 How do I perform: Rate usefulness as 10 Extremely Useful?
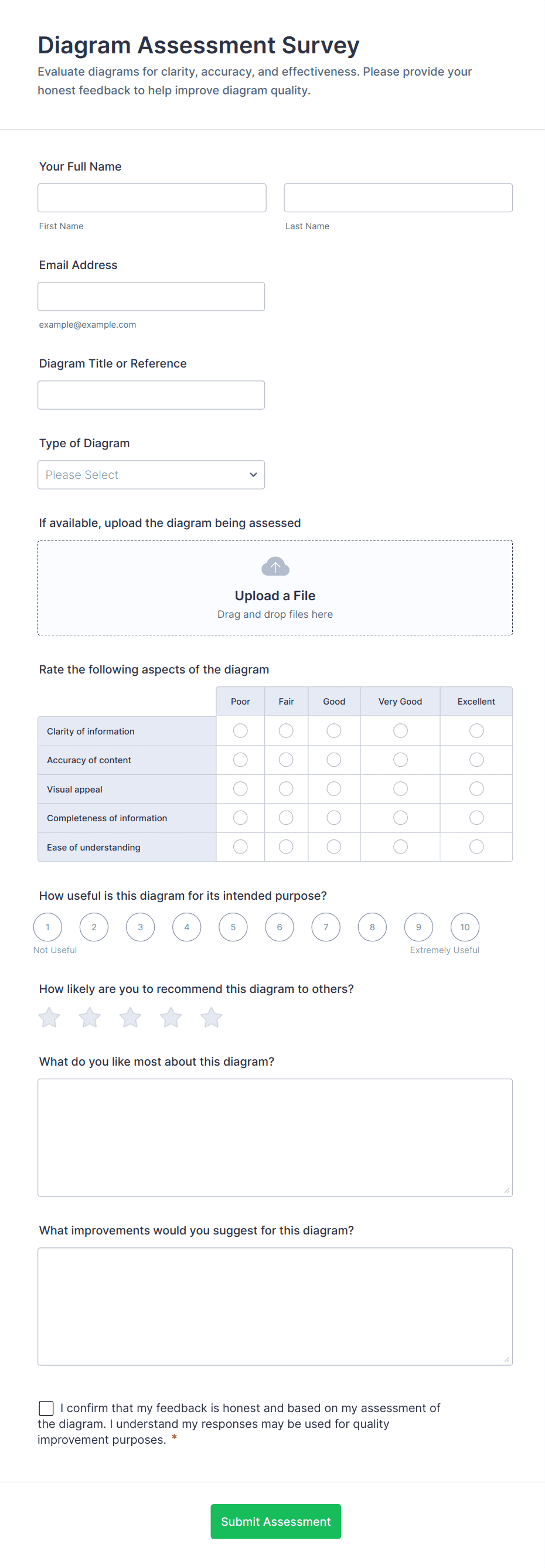[x=465, y=927]
